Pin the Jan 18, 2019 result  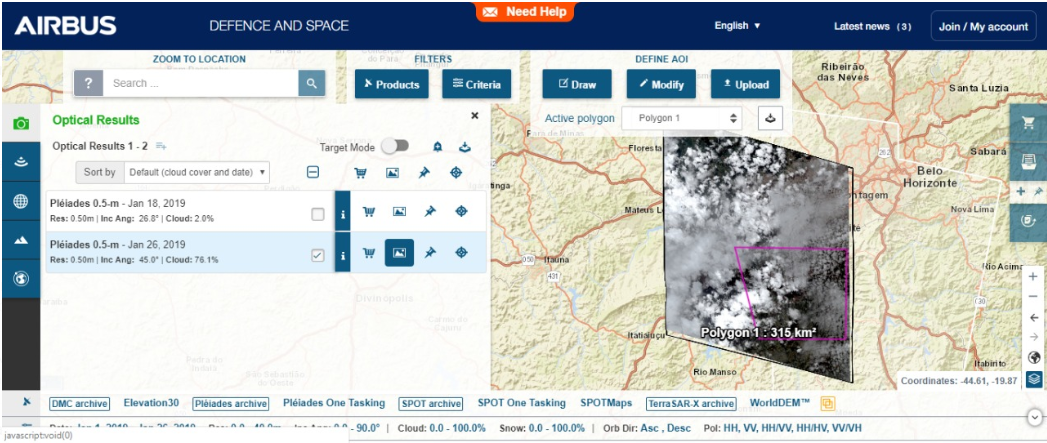point(430,211)
